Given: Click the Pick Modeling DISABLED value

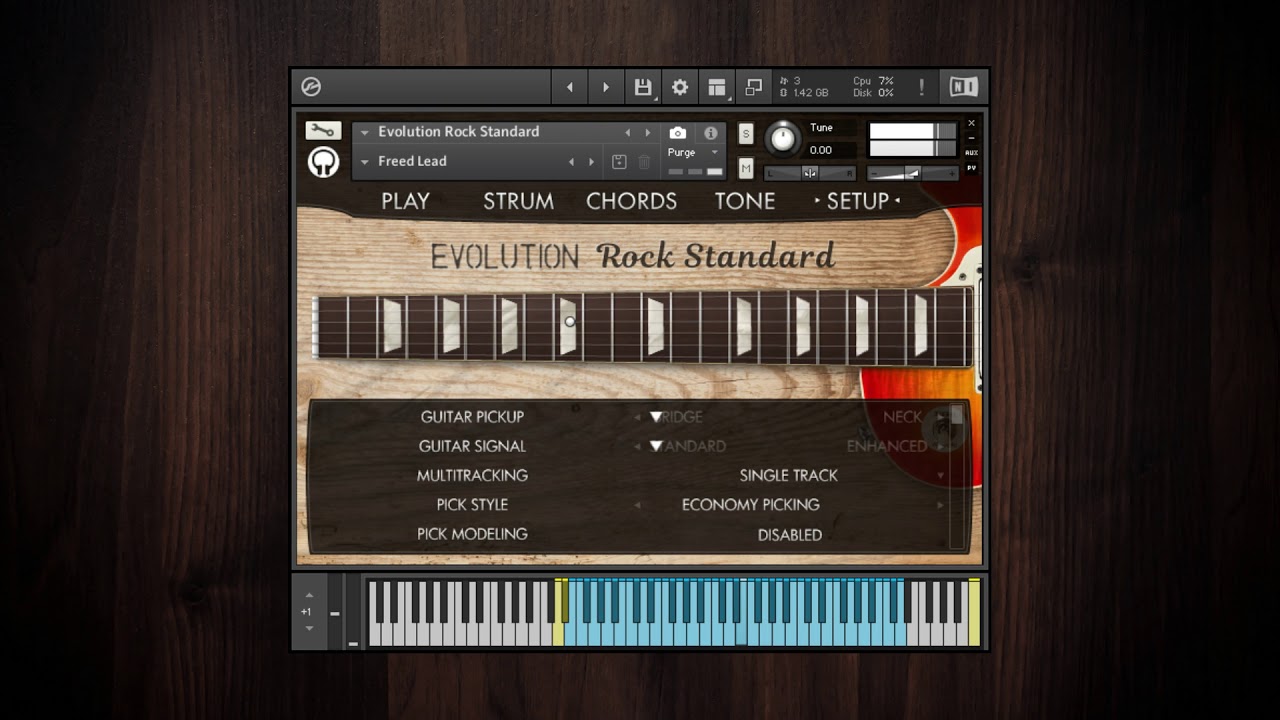Looking at the screenshot, I should click(x=790, y=535).
